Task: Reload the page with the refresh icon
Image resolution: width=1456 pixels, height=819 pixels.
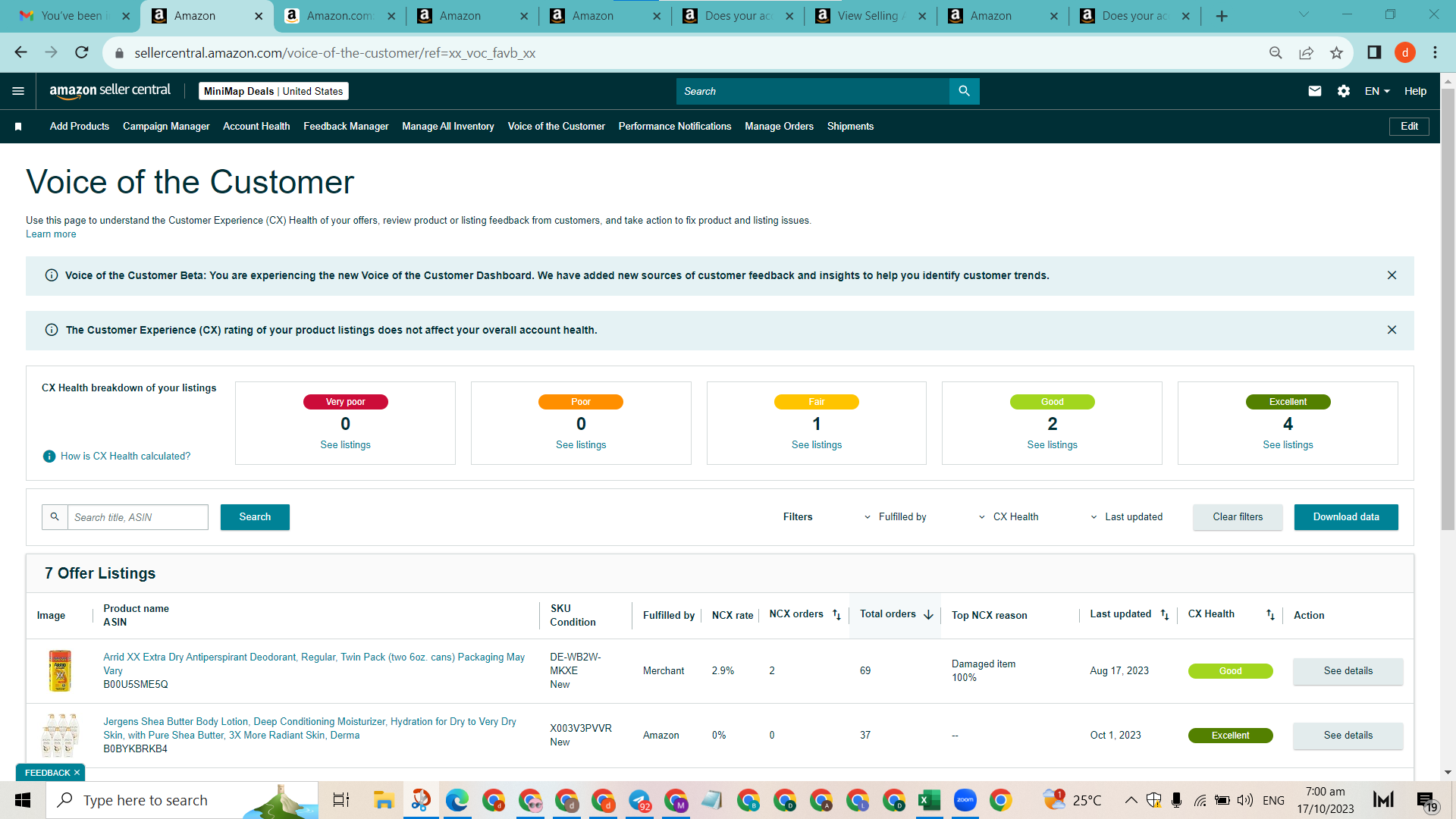Action: click(x=82, y=52)
